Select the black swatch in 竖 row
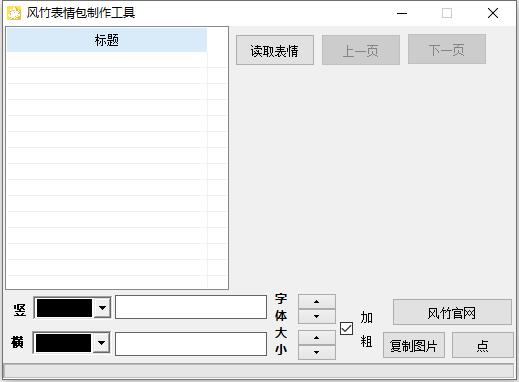Viewport: 519px width, 382px height. [x=64, y=308]
